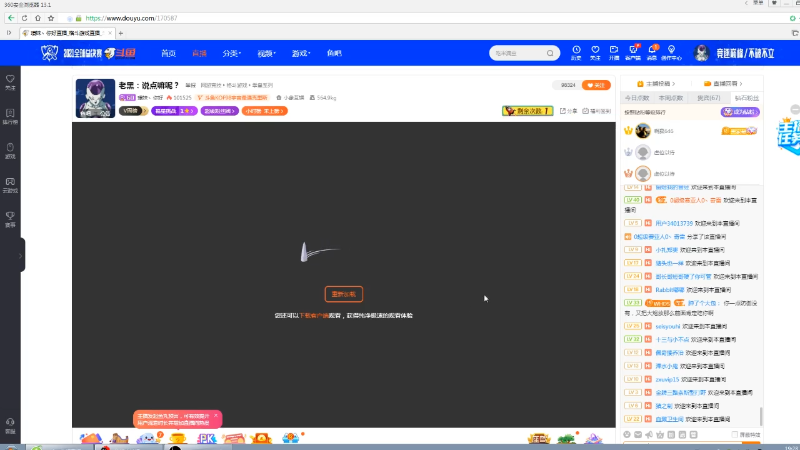Open the emoji icon in chat toolbar
Screen dimensions: 800x450
(627, 435)
